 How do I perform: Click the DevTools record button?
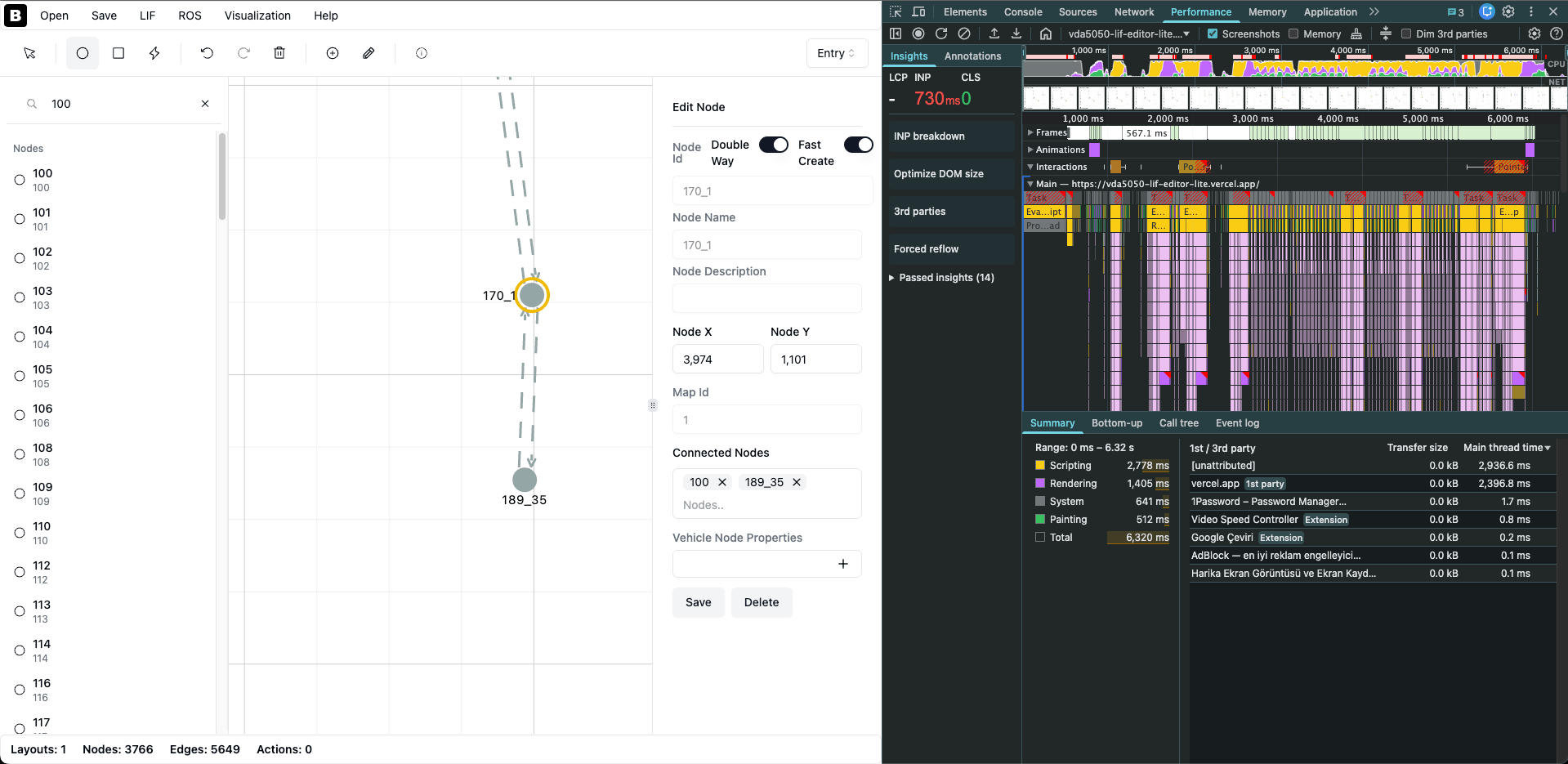(918, 34)
